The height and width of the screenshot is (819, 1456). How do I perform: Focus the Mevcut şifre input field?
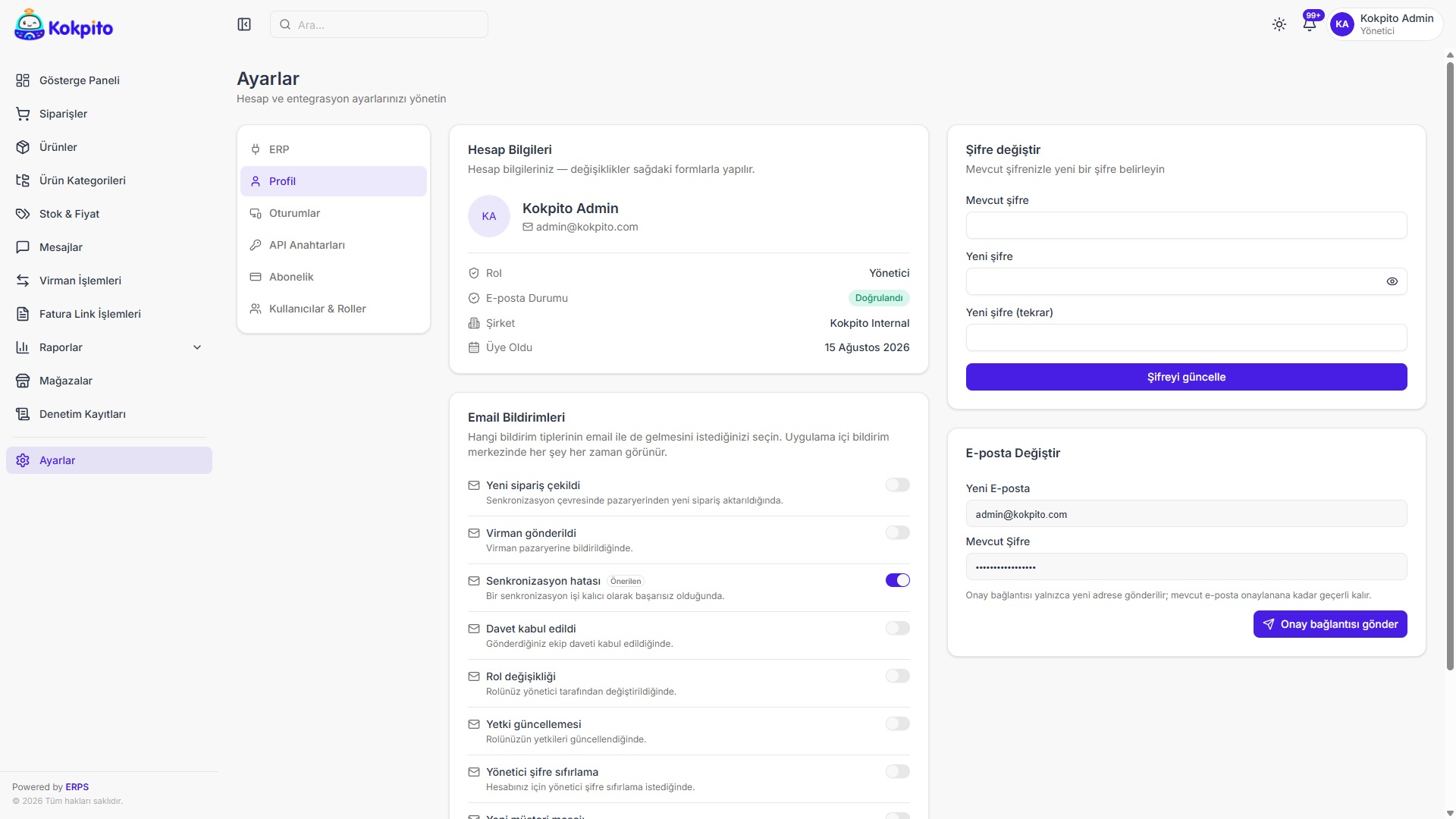tap(1186, 225)
